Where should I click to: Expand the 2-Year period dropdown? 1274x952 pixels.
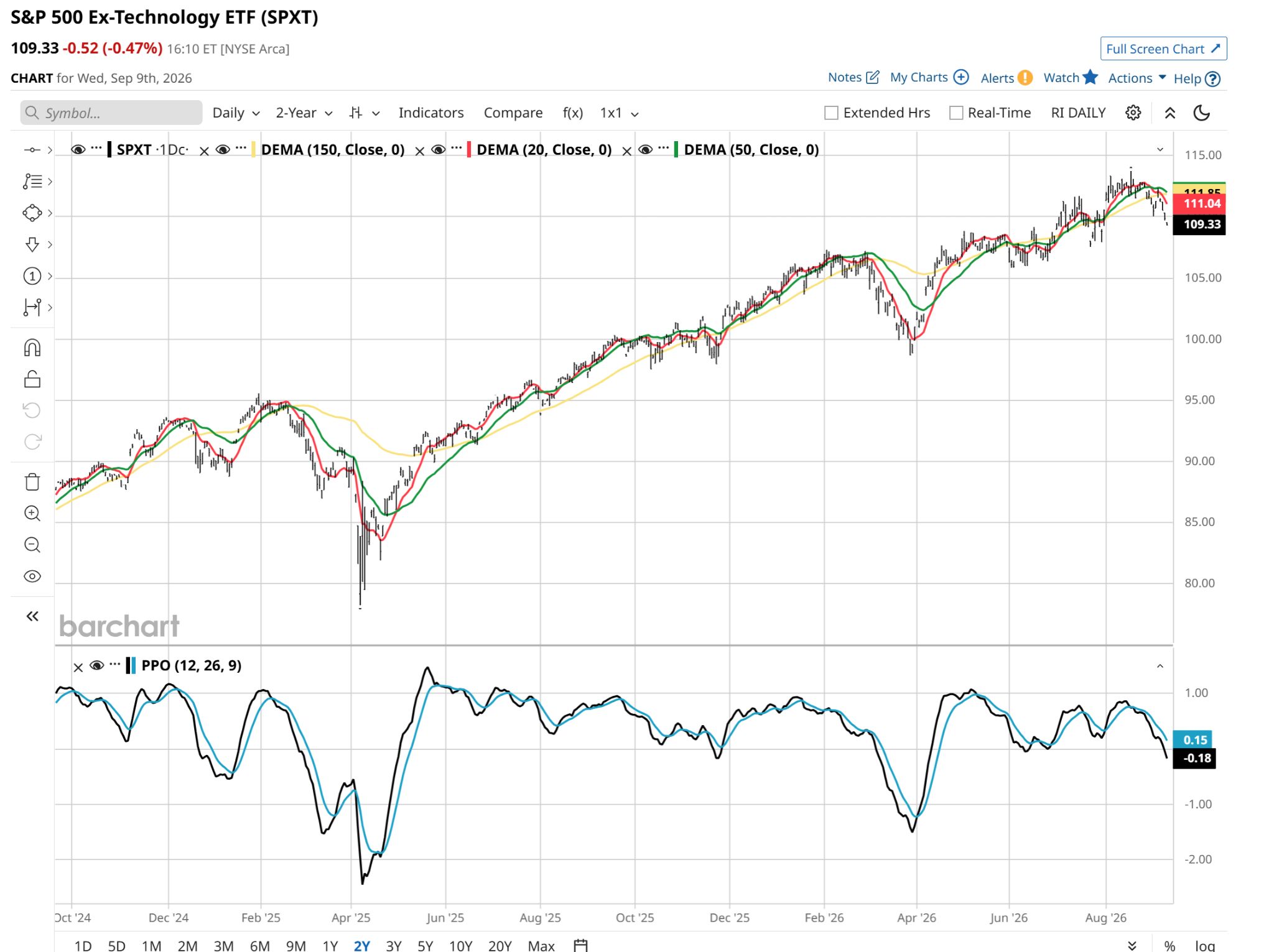tap(304, 113)
